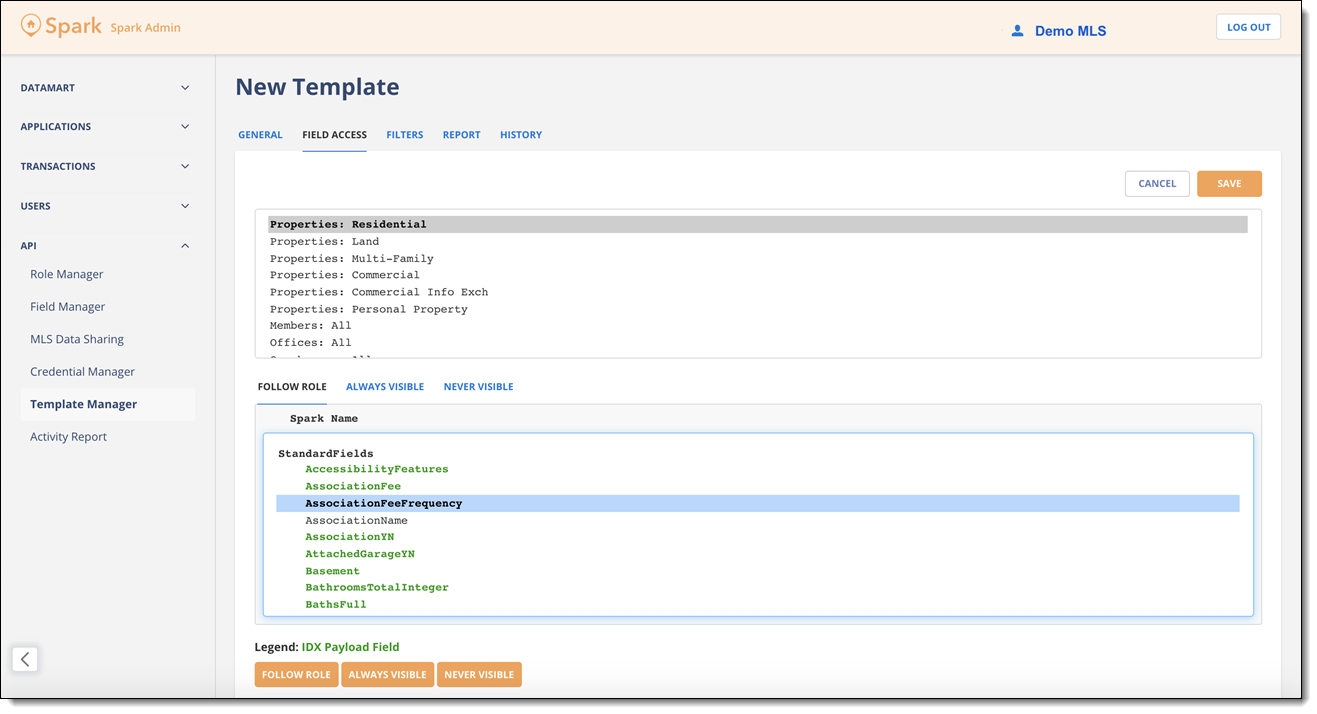Screen dimensions: 1317x714
Task: Click the Spark logo icon
Action: [x=31, y=26]
